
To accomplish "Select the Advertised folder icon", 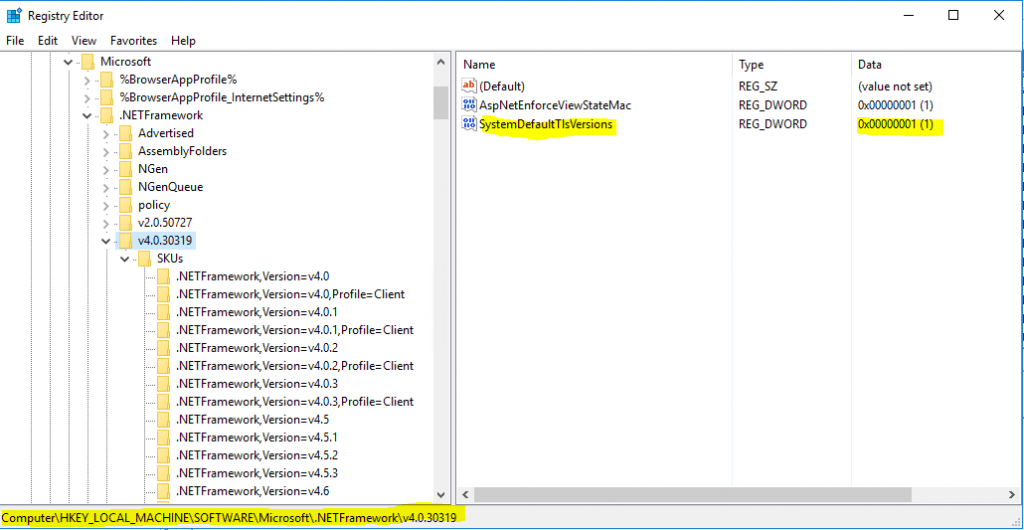I will pos(125,133).
